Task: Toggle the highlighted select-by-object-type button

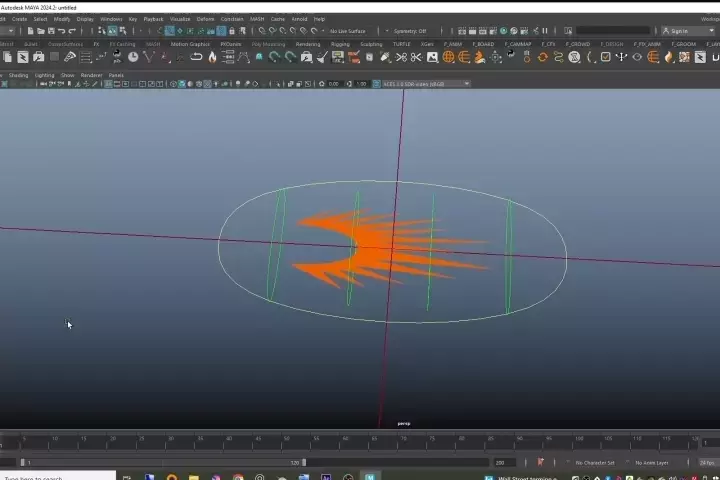Action: point(112,31)
